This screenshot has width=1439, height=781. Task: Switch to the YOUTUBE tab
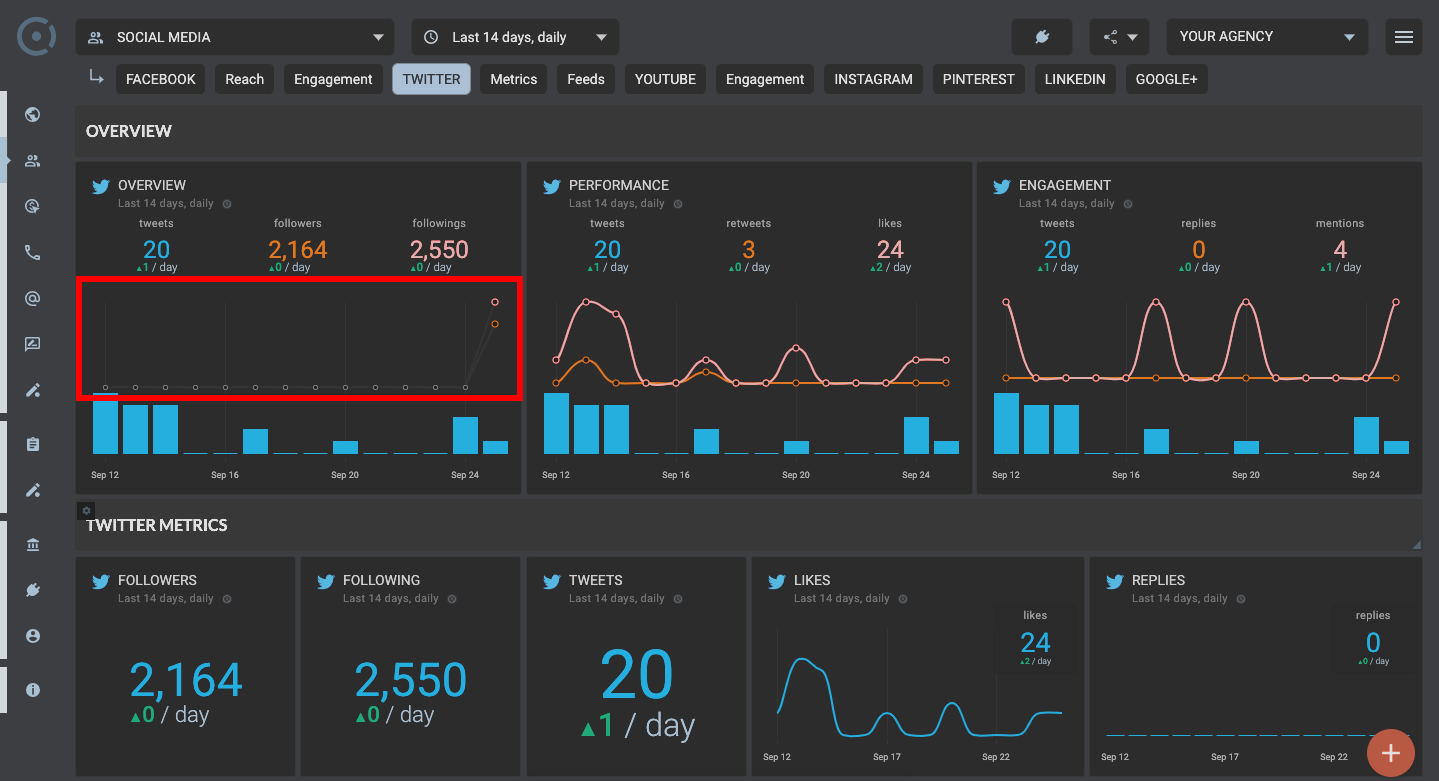[665, 79]
